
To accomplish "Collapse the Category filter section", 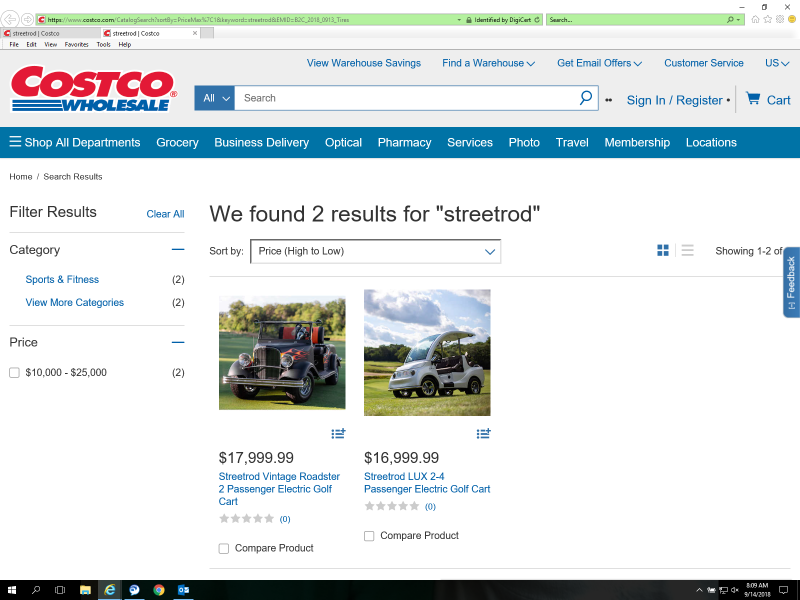I will [x=178, y=250].
